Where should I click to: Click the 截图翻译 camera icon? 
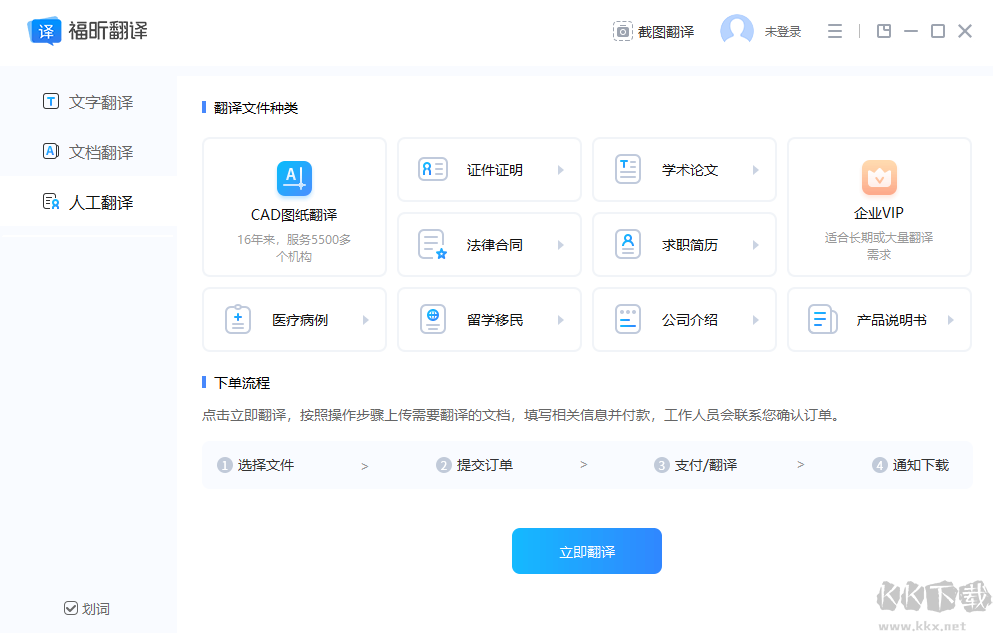(x=621, y=30)
